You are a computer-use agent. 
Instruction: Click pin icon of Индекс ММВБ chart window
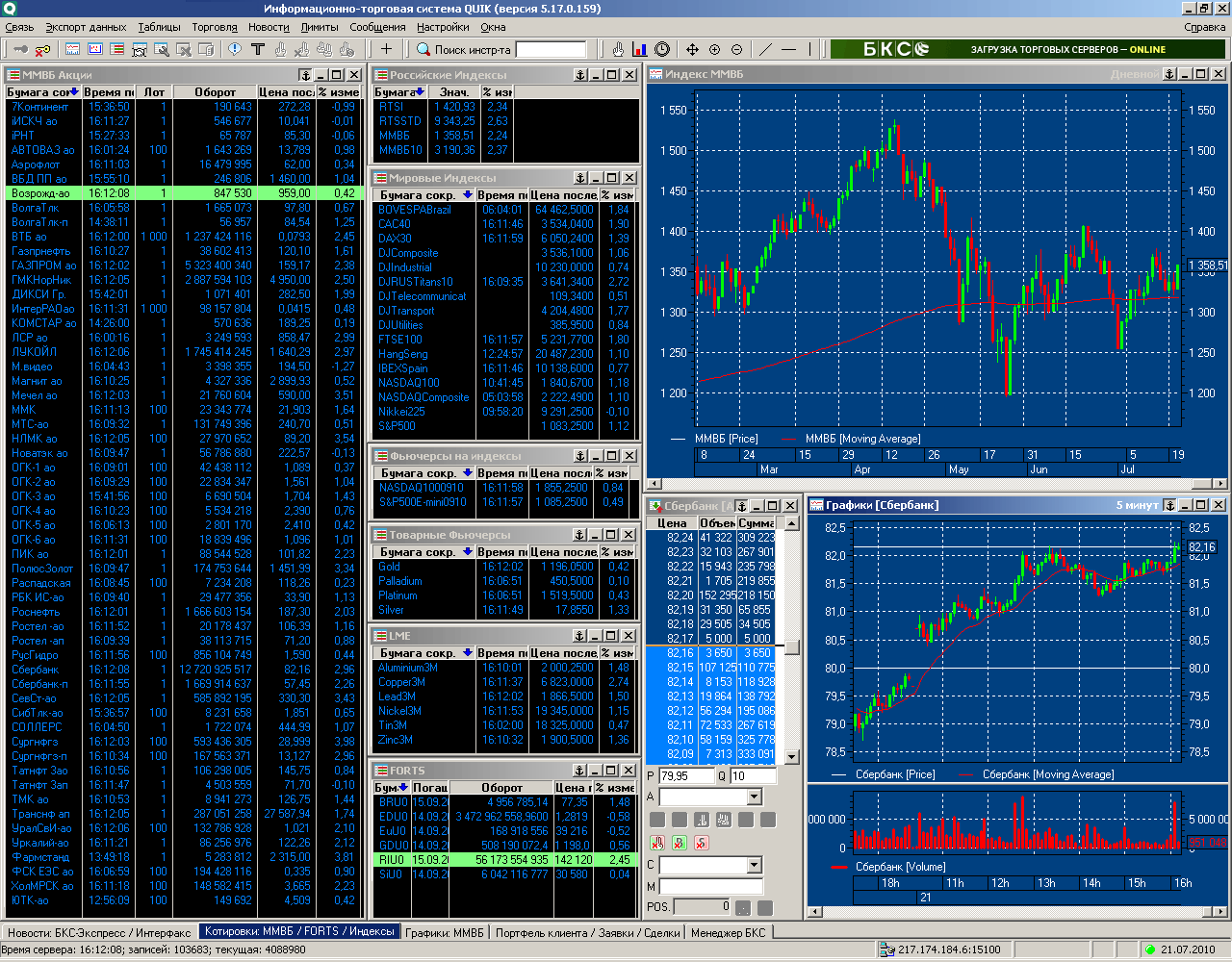1169,74
